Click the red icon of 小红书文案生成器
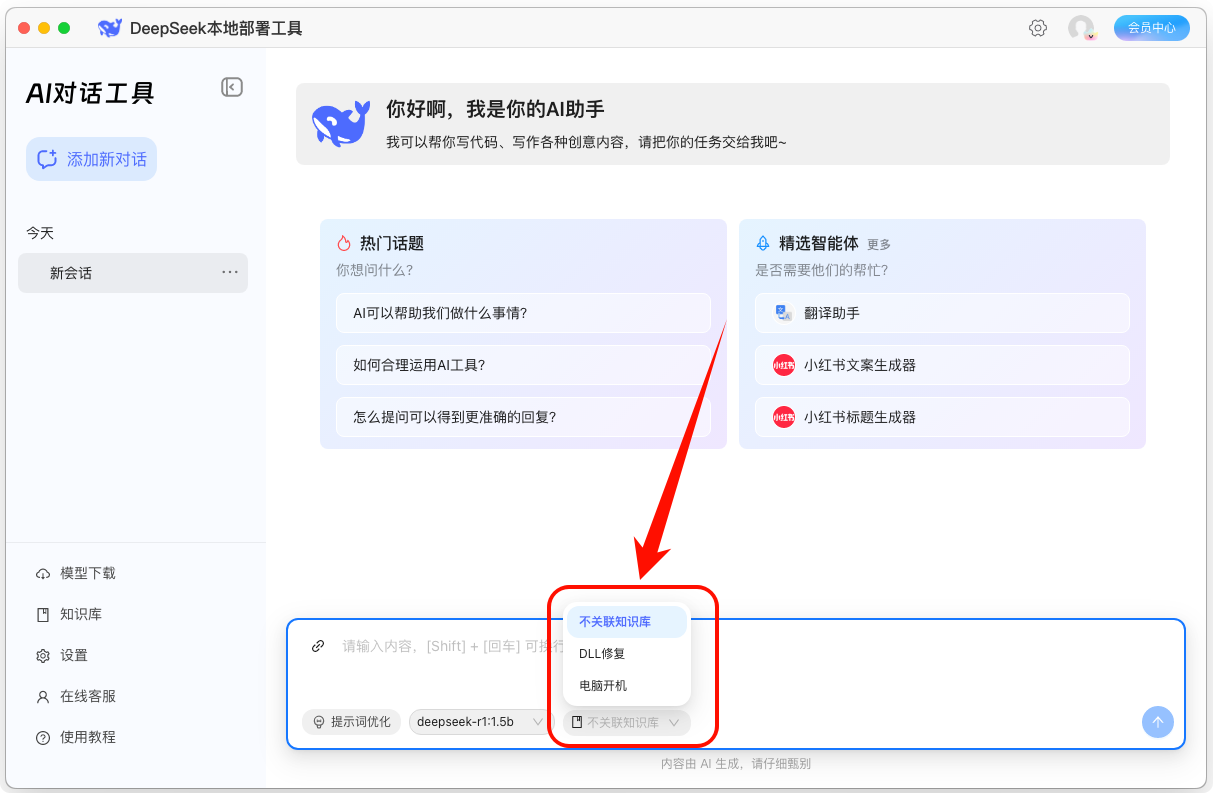 click(784, 365)
